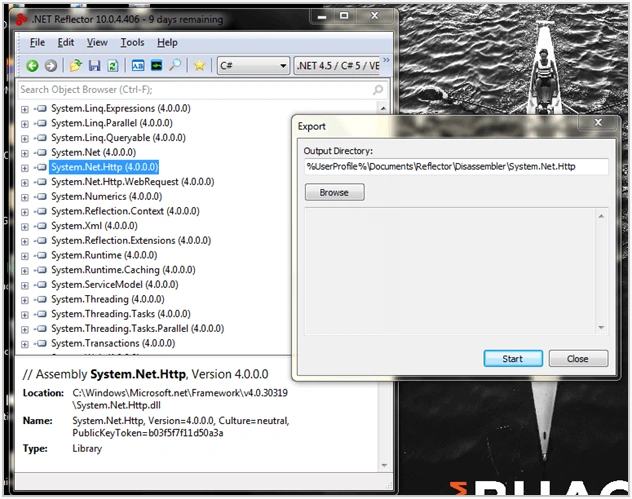Image resolution: width=632 pixels, height=499 pixels.
Task: Open the File menu
Action: tap(37, 42)
